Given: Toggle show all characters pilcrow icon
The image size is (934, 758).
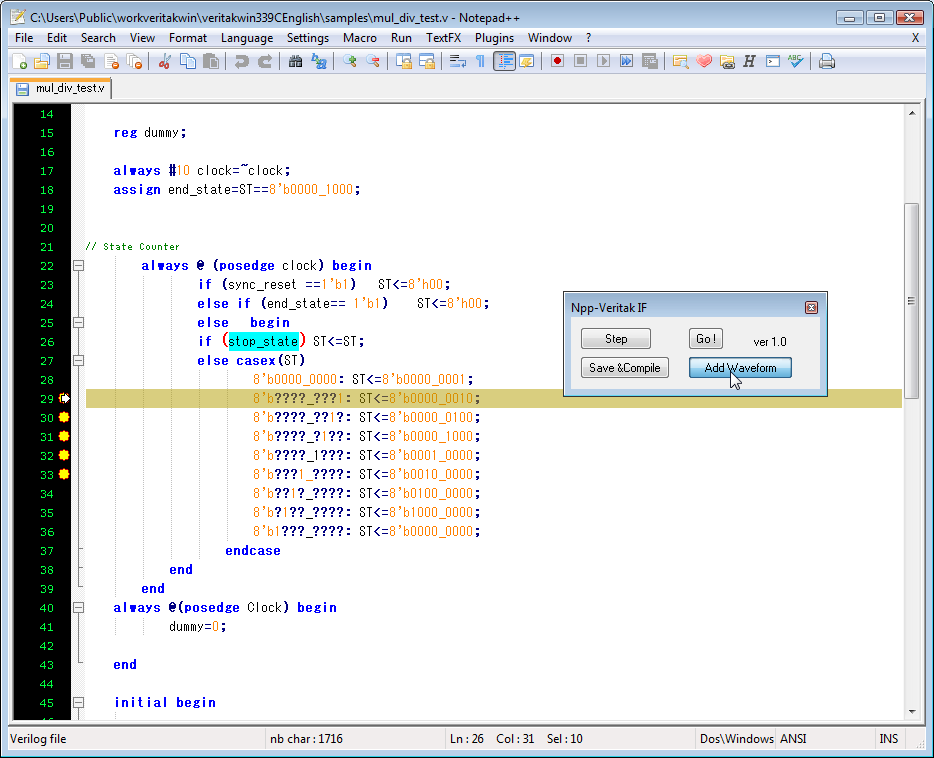Looking at the screenshot, I should (x=480, y=61).
